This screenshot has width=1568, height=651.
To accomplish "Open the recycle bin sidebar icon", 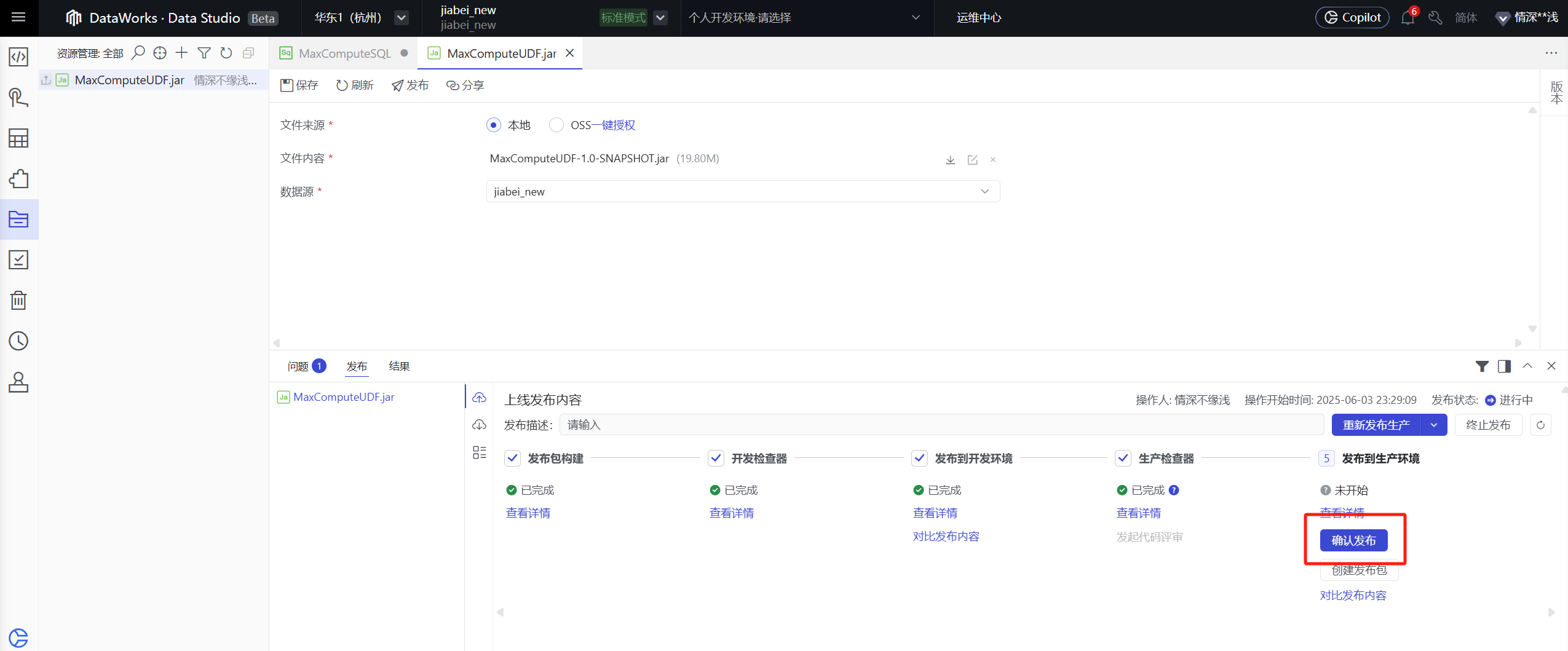I will [x=18, y=300].
